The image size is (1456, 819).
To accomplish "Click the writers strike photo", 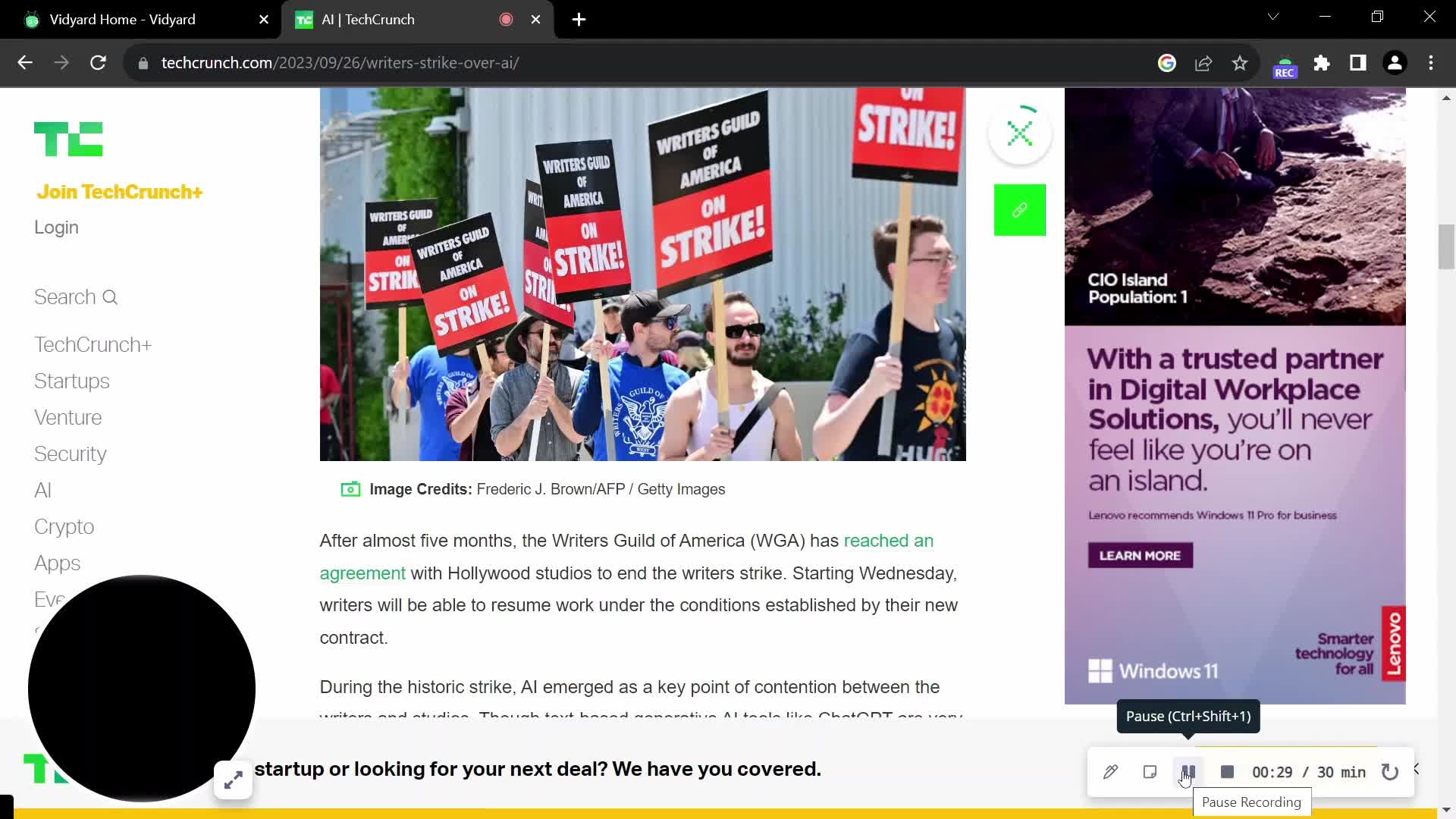I will click(x=642, y=274).
